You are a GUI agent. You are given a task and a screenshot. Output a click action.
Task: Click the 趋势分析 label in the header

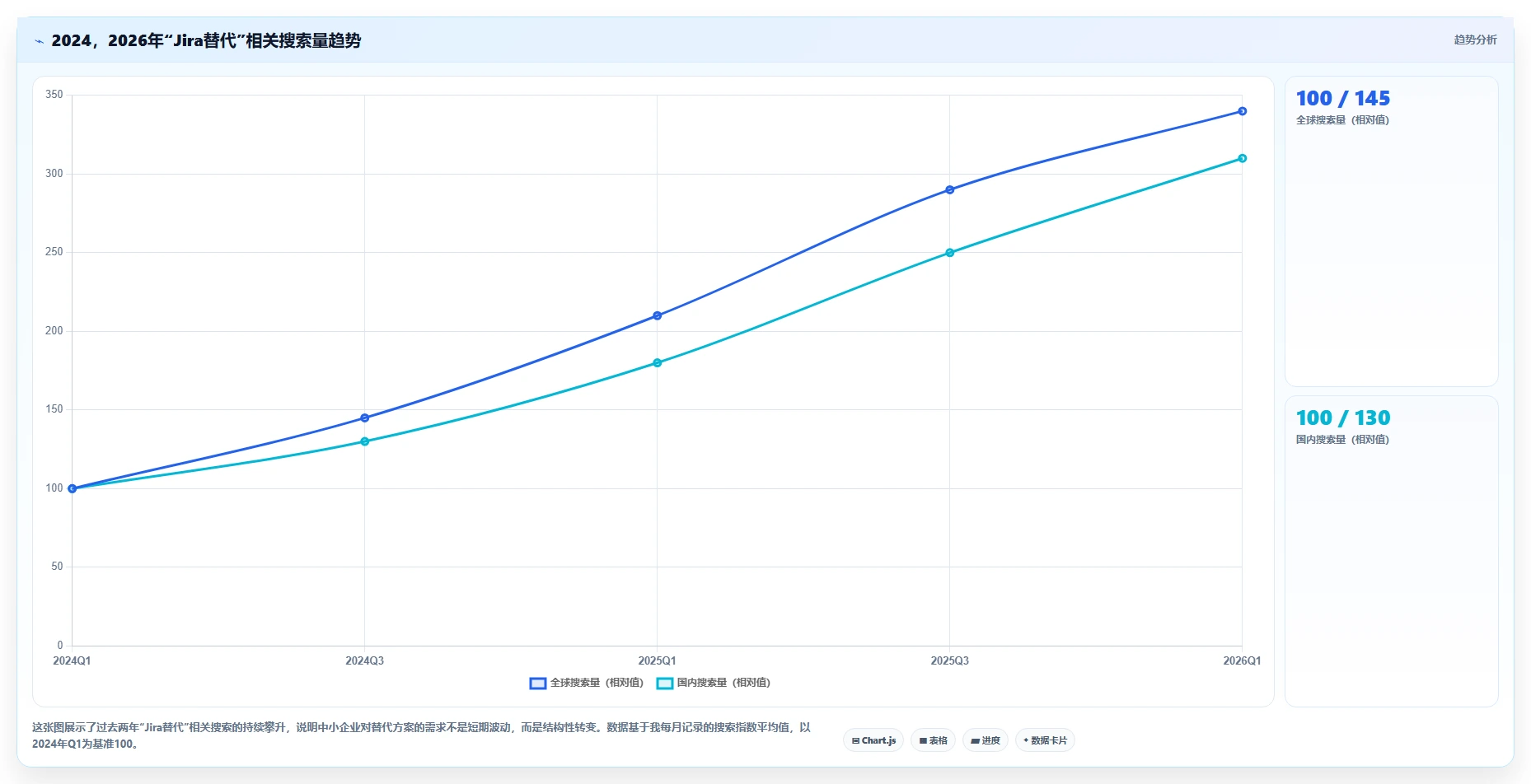click(x=1475, y=40)
